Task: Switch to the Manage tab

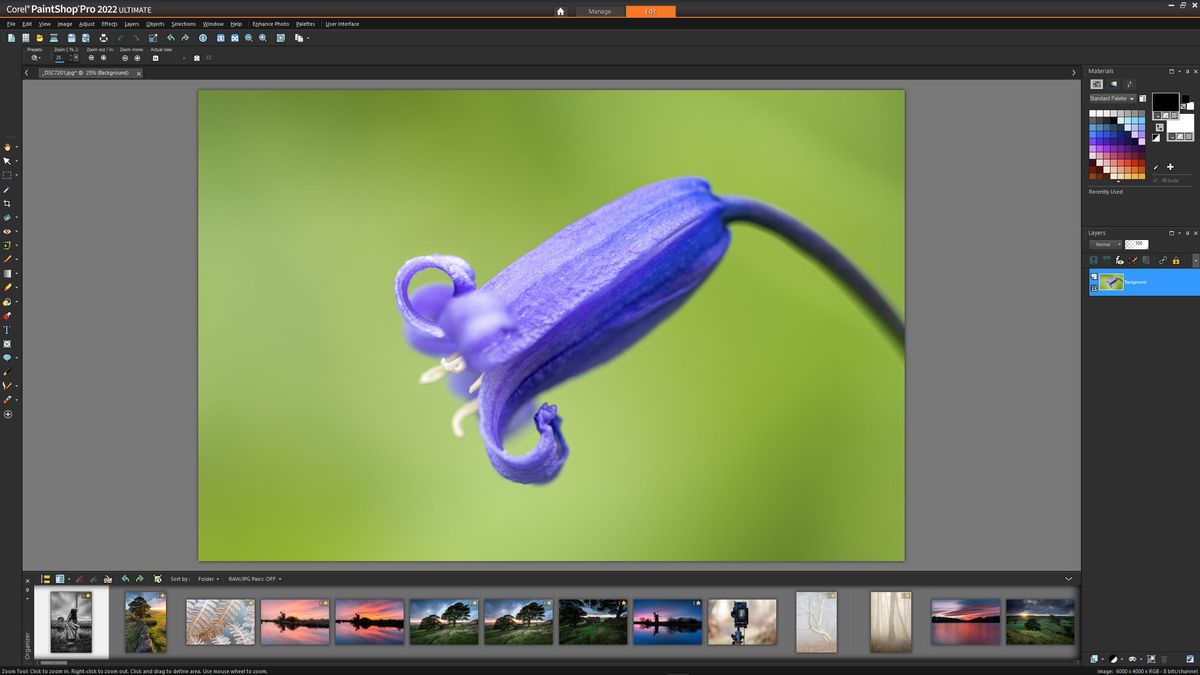Action: [600, 11]
